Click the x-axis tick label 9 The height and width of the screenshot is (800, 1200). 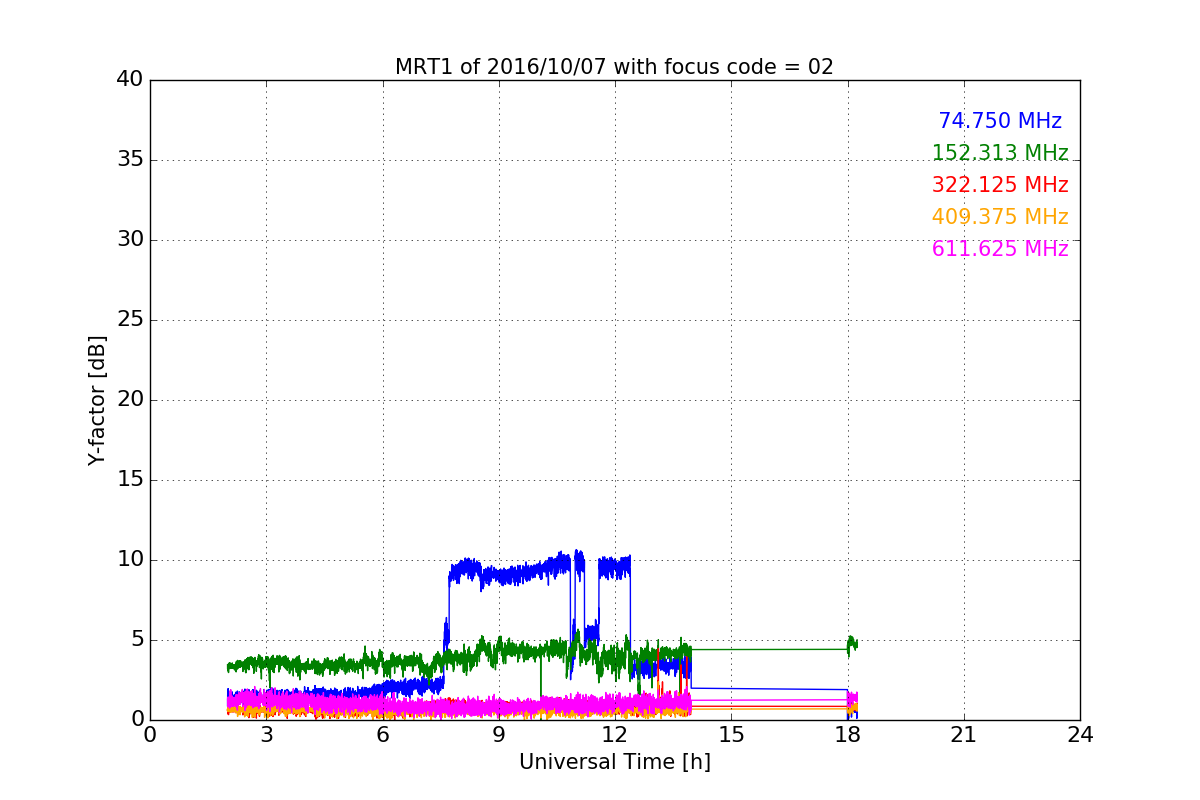pos(499,735)
